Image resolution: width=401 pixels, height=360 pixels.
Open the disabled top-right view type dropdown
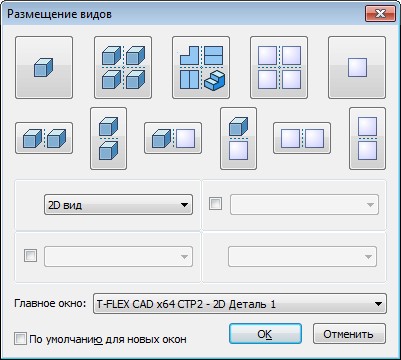tap(304, 205)
